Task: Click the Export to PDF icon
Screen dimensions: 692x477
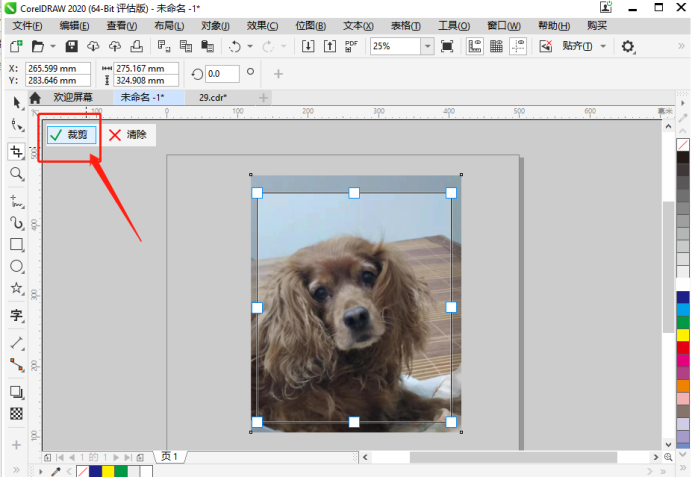Action: [351, 46]
